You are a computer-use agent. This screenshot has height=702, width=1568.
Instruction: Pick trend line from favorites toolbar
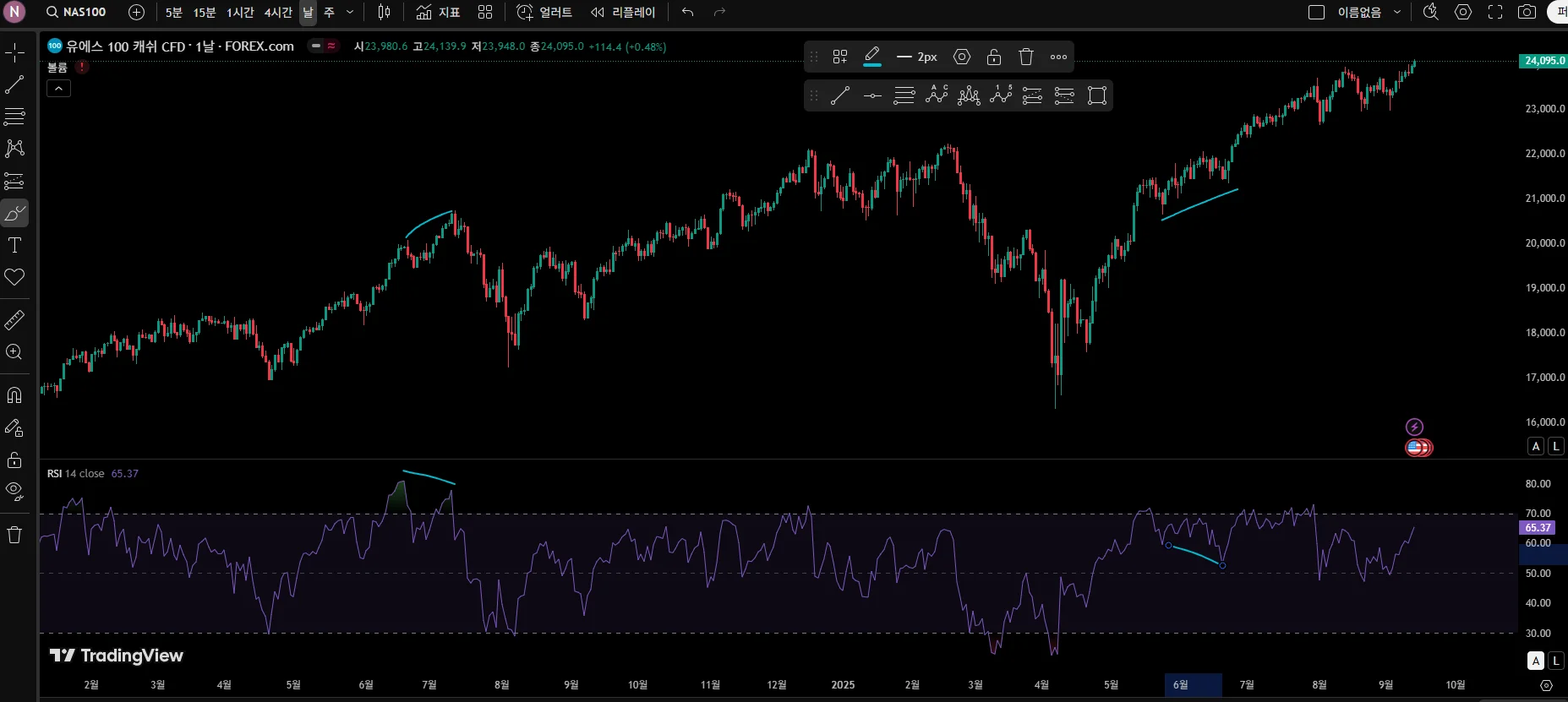point(840,95)
